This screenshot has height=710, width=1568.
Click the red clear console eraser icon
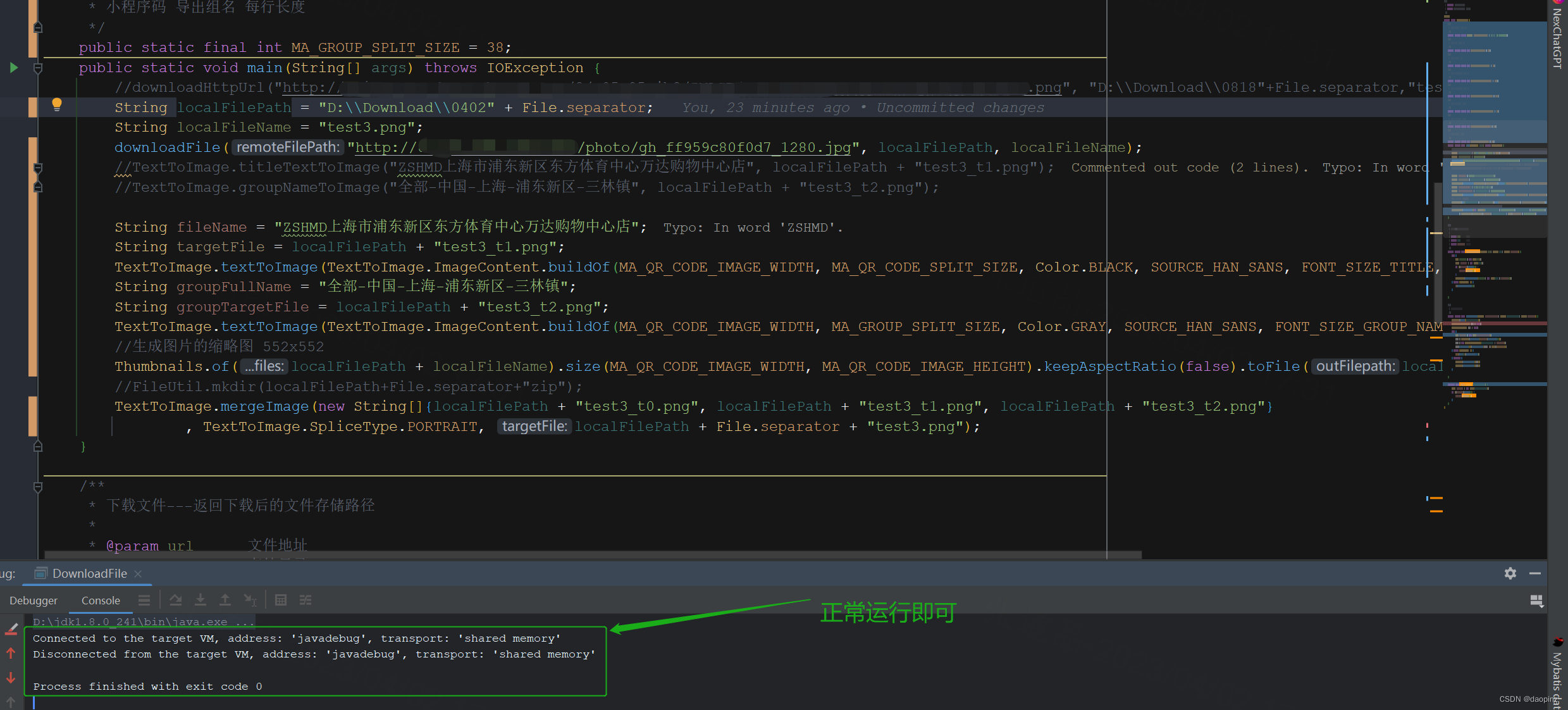pos(11,628)
